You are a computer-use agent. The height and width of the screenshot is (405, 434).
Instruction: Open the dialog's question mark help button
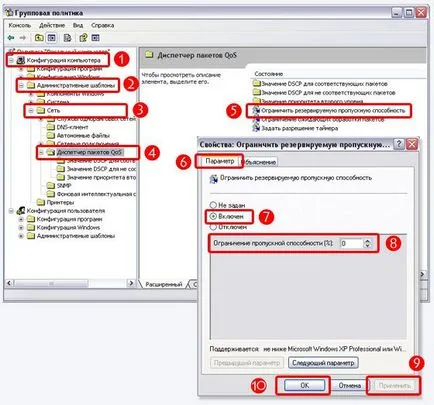coord(399,144)
